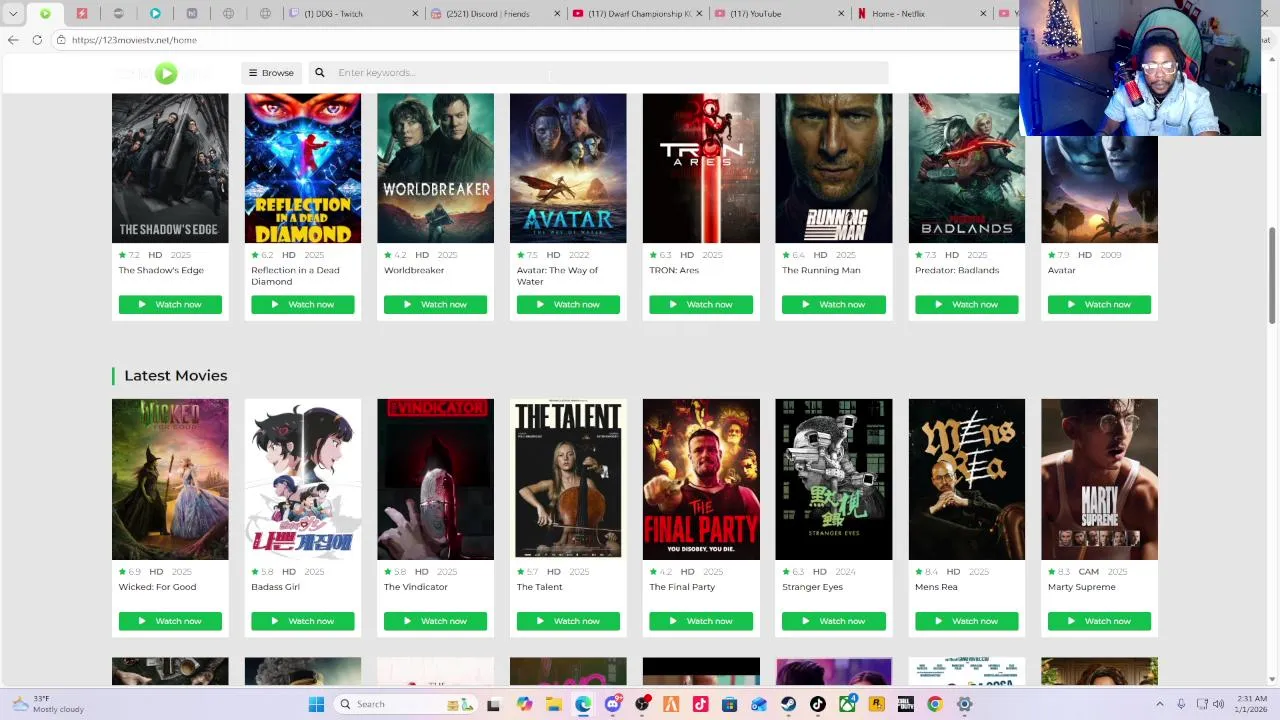Click the browser back arrow
Viewport: 1280px width, 720px height.
[x=12, y=40]
